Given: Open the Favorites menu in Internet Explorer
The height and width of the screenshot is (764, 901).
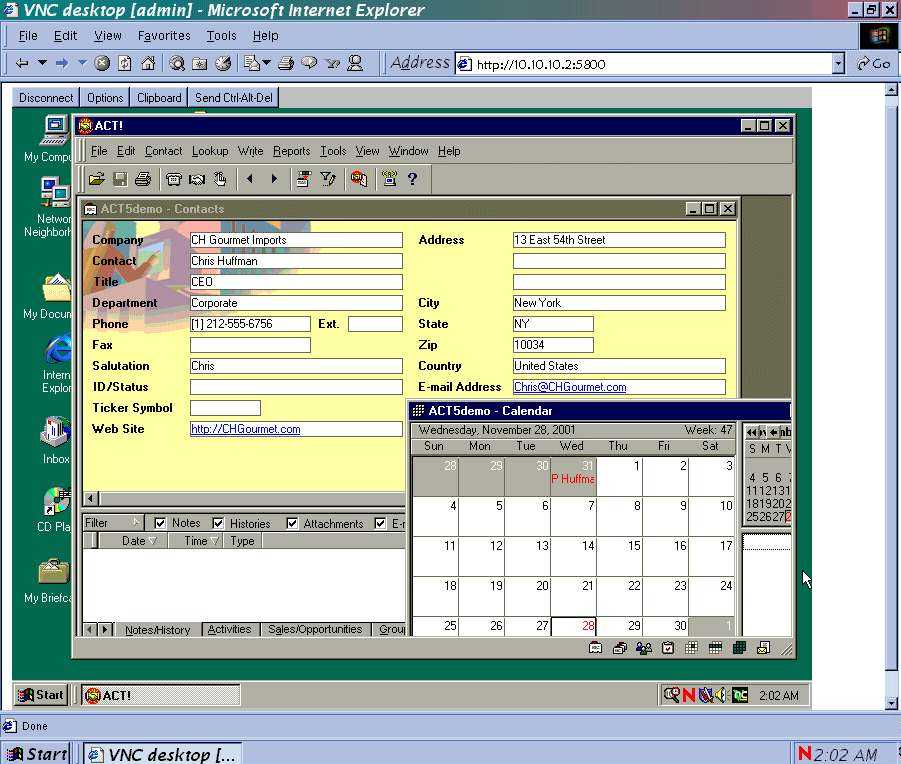Looking at the screenshot, I should coord(164,36).
